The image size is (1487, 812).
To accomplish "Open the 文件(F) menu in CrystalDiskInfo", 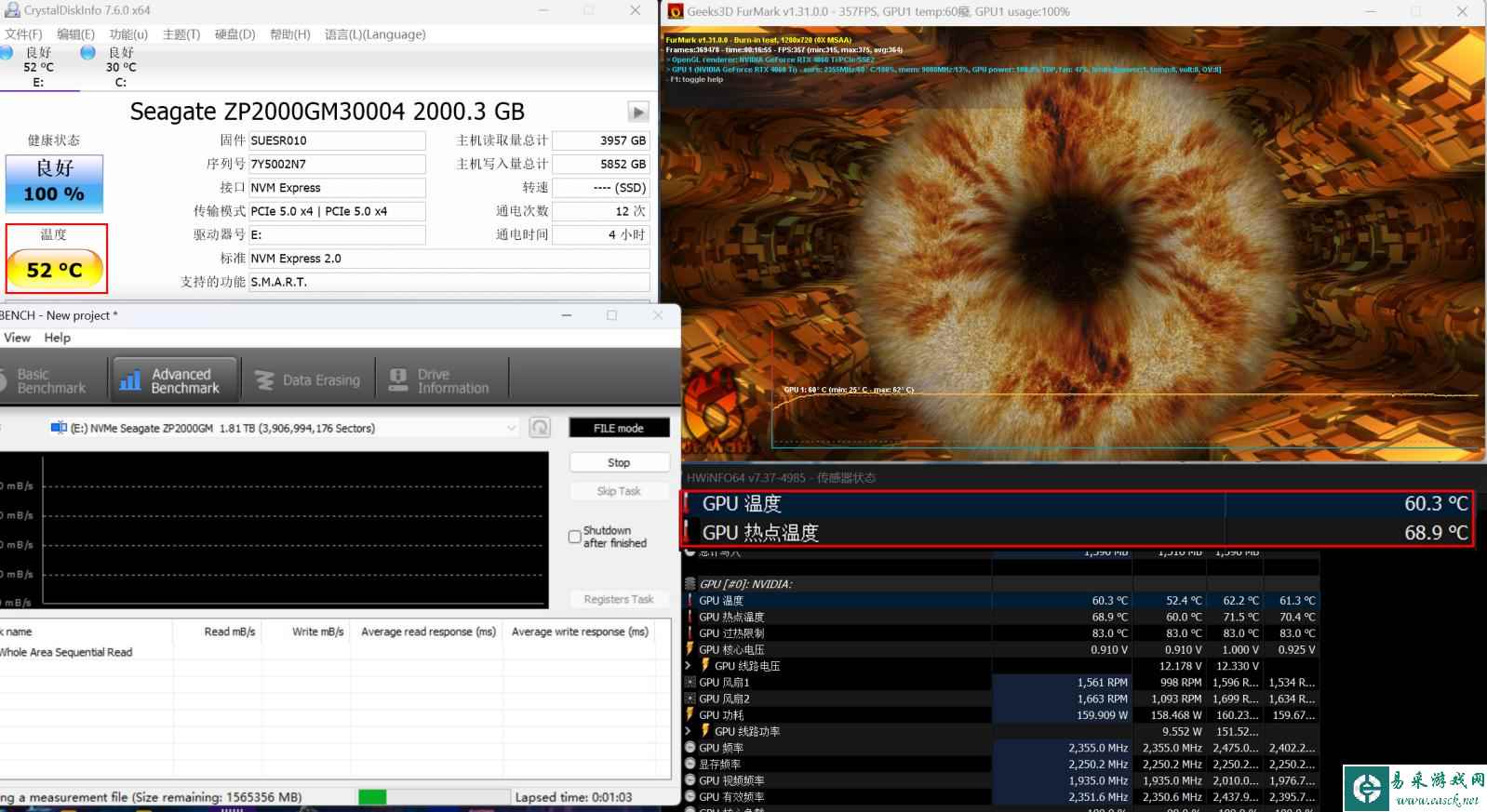I will point(24,34).
